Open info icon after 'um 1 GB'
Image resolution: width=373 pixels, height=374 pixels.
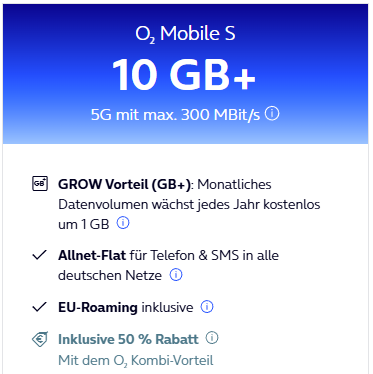point(123,223)
